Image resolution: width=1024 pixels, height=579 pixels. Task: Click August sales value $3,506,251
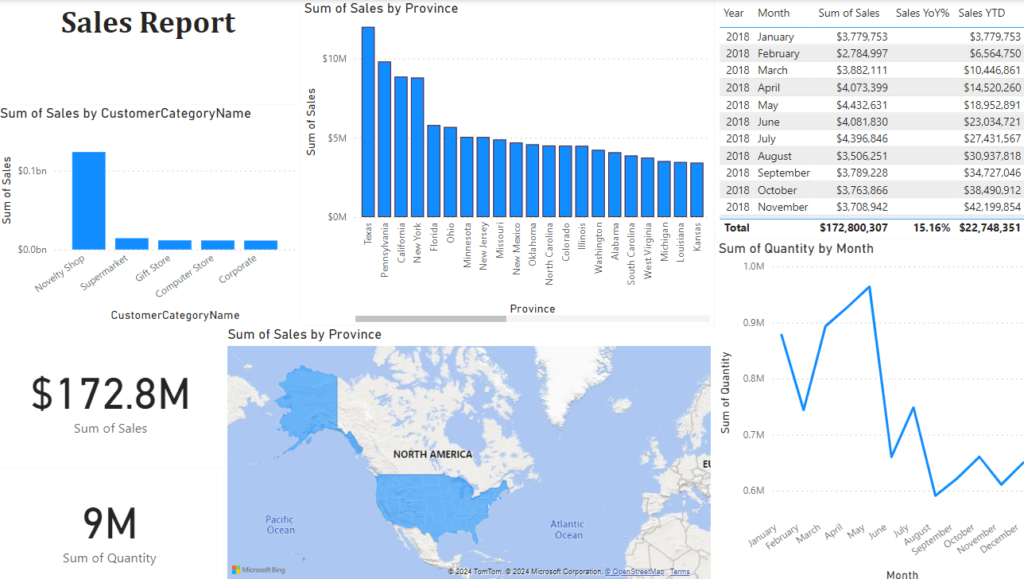pos(862,156)
